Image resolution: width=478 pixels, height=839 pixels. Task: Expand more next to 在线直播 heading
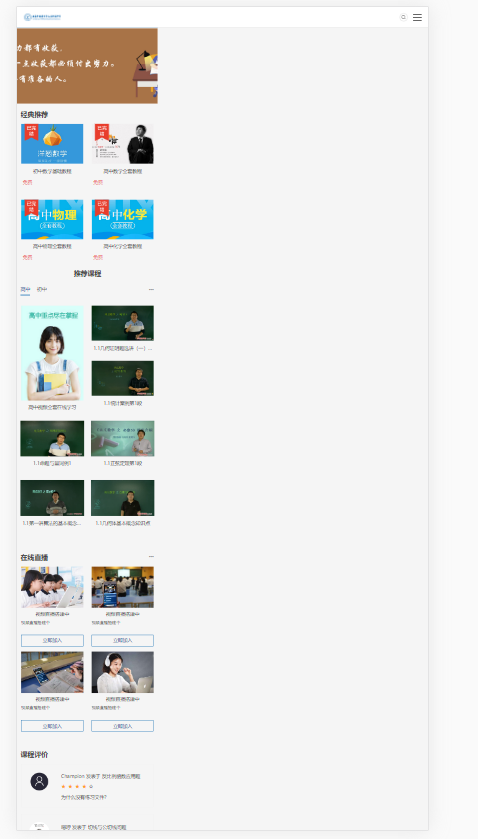coord(151,557)
